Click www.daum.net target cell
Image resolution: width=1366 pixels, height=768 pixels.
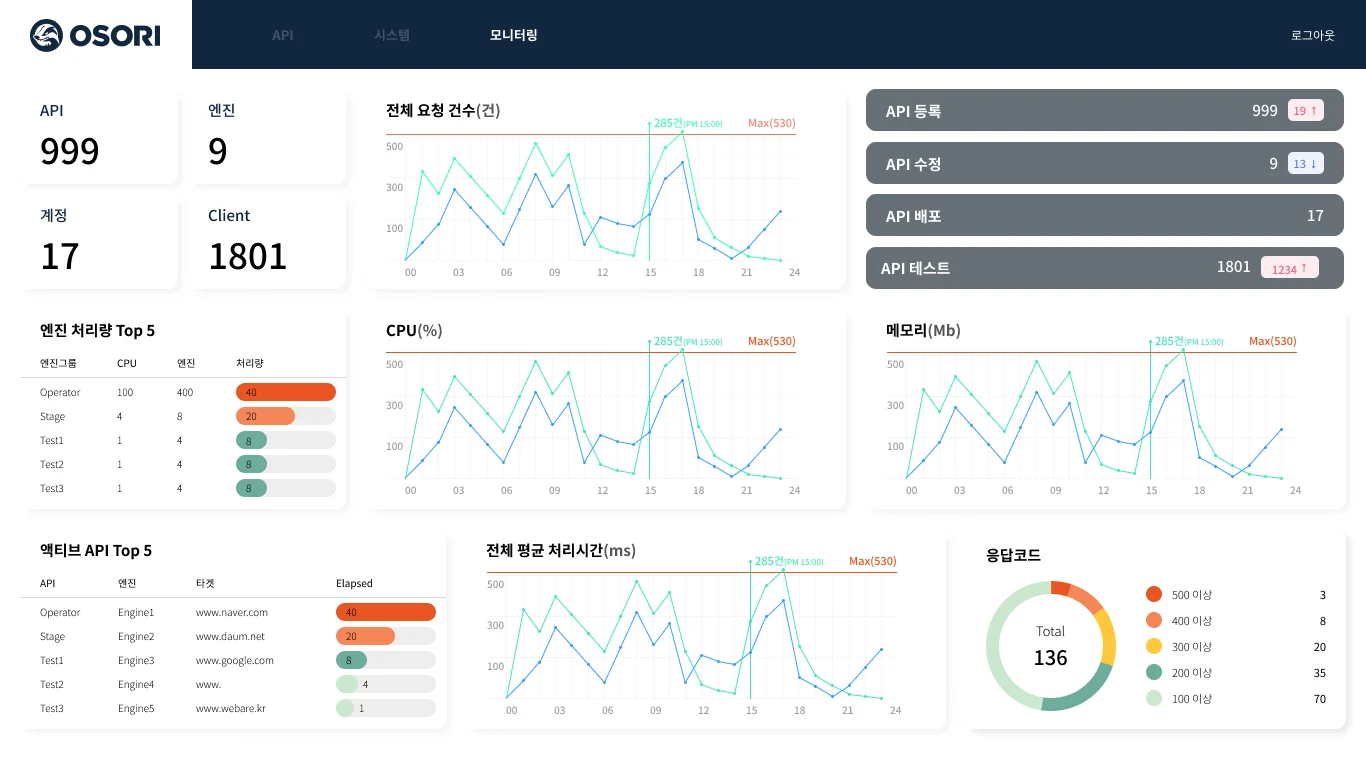click(x=230, y=636)
